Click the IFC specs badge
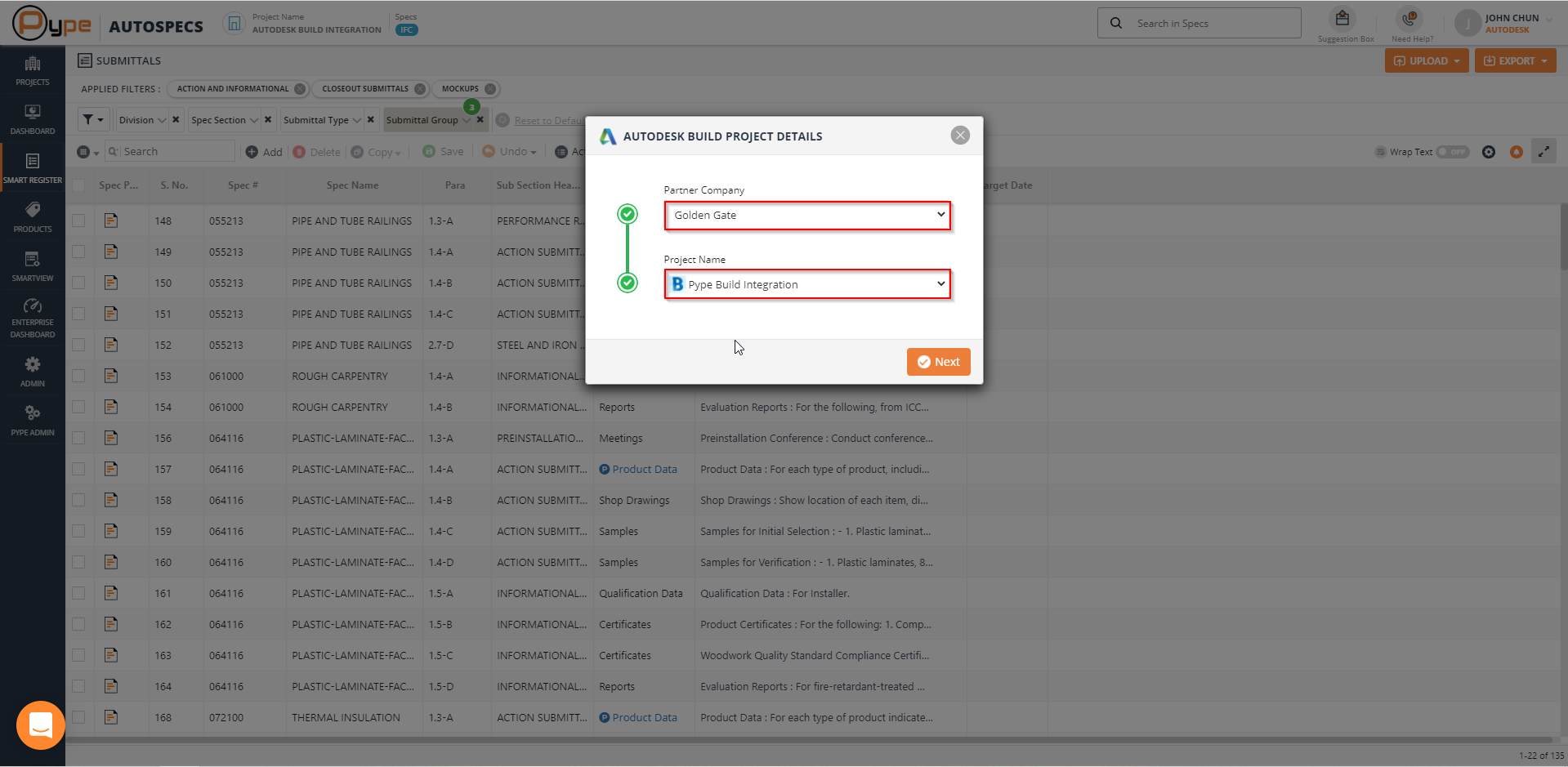This screenshot has height=767, width=1568. tap(406, 30)
